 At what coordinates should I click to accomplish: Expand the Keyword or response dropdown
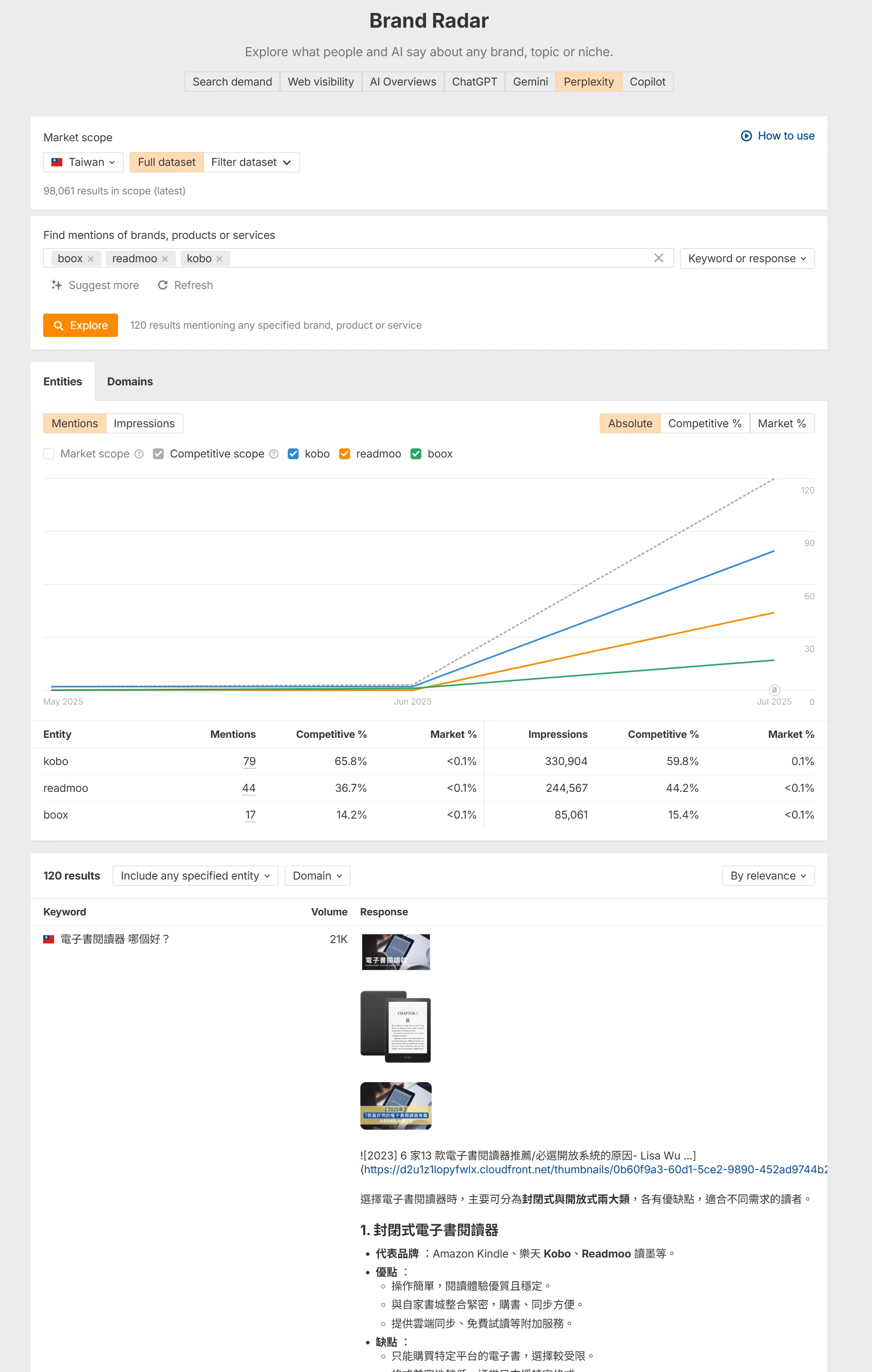tap(747, 259)
